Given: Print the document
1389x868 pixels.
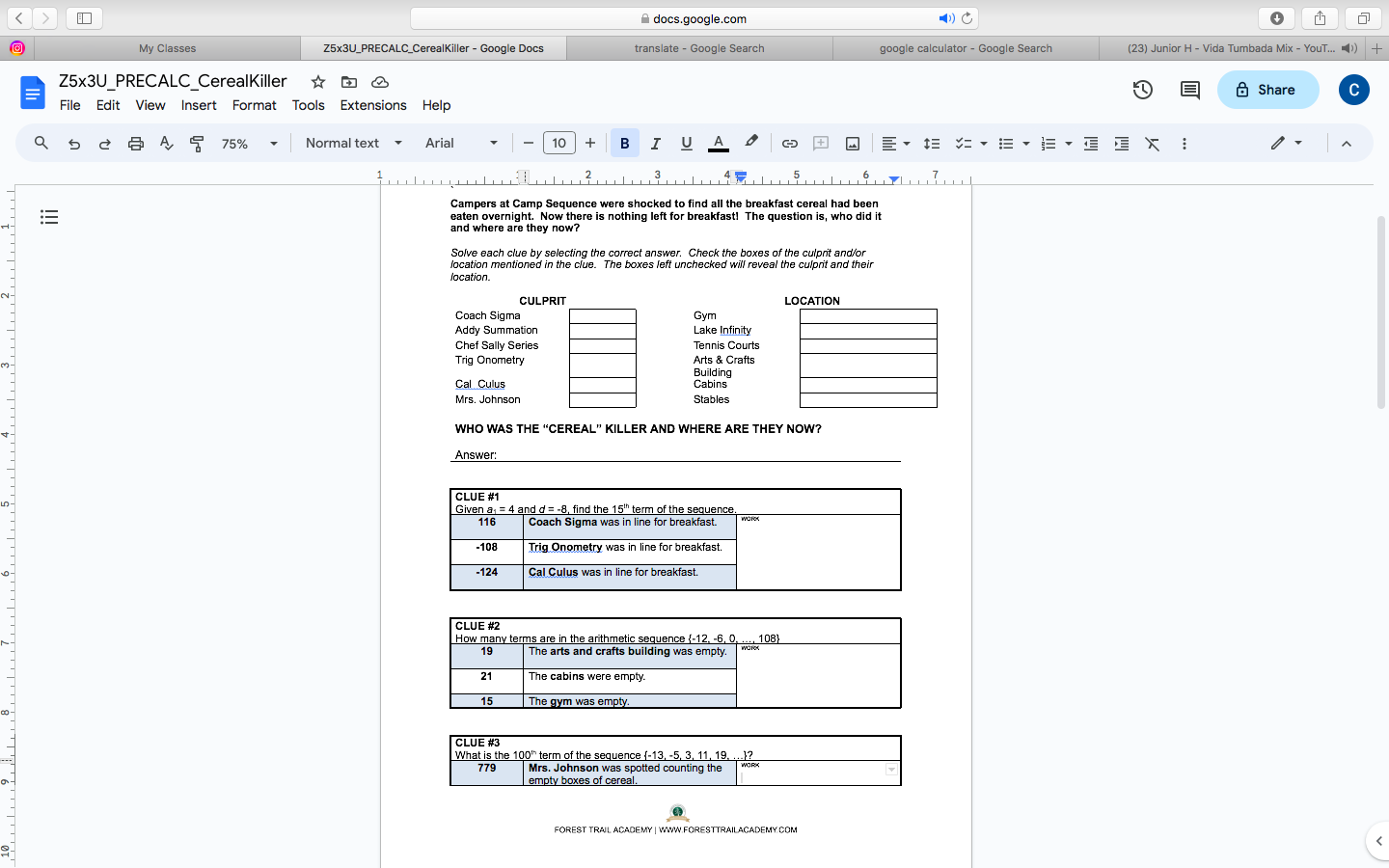Looking at the screenshot, I should pos(135,143).
